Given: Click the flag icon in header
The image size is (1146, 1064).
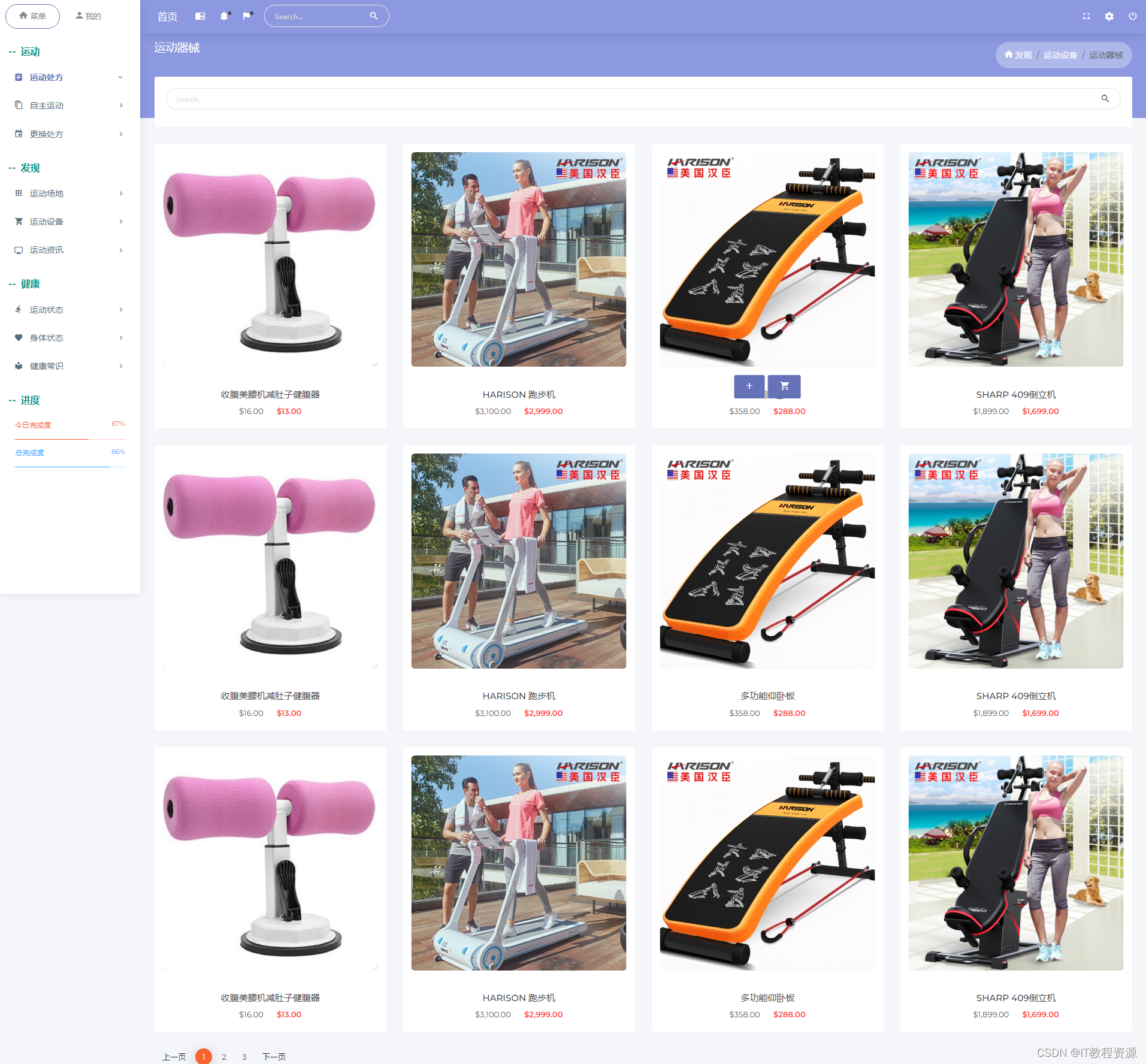Looking at the screenshot, I should point(247,16).
